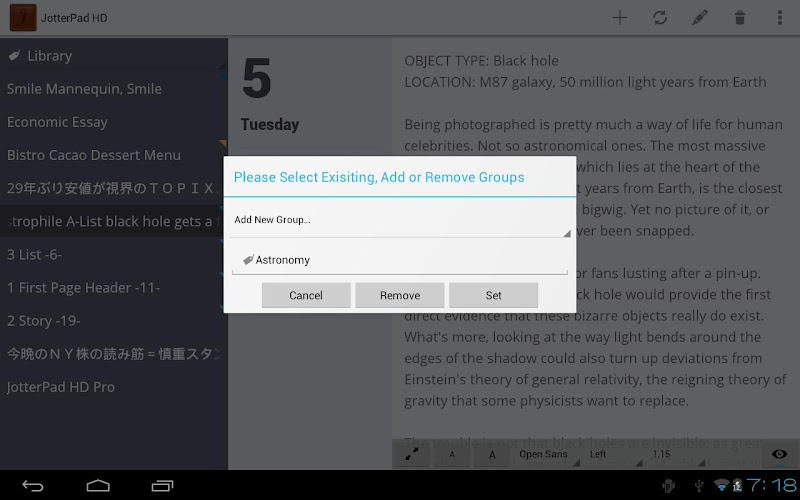Screen dimensions: 800x500
Task: Tap the Astronomy tag icon
Action: pyautogui.click(x=248, y=260)
